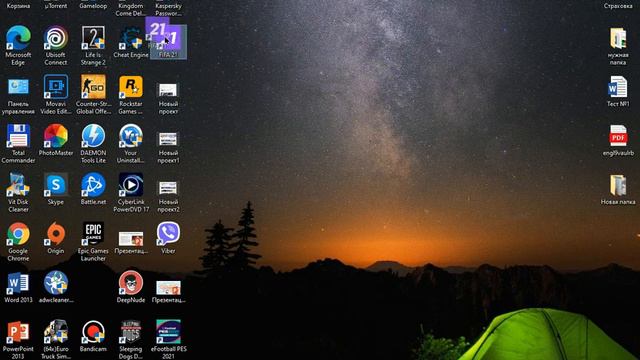Click the Vit Disk Cleaner icon

click(18, 192)
